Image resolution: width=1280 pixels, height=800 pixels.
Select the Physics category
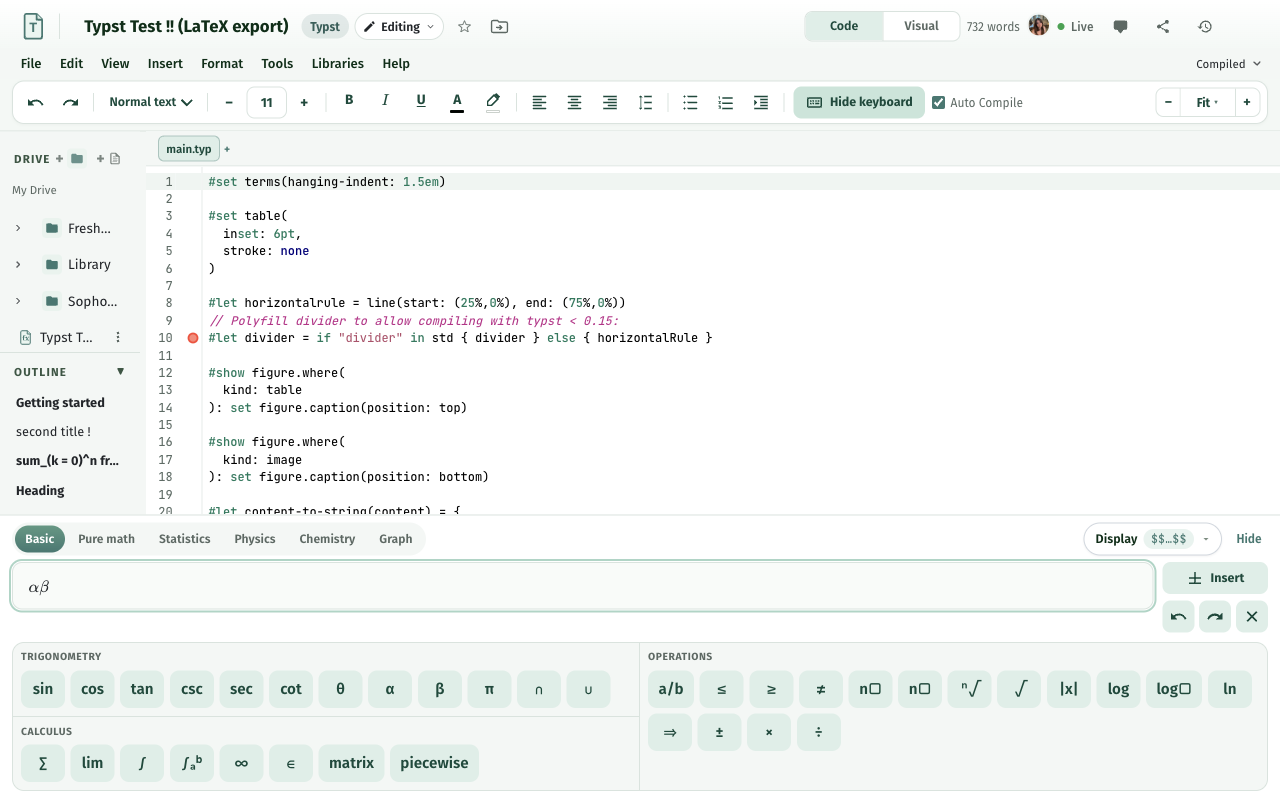[255, 539]
